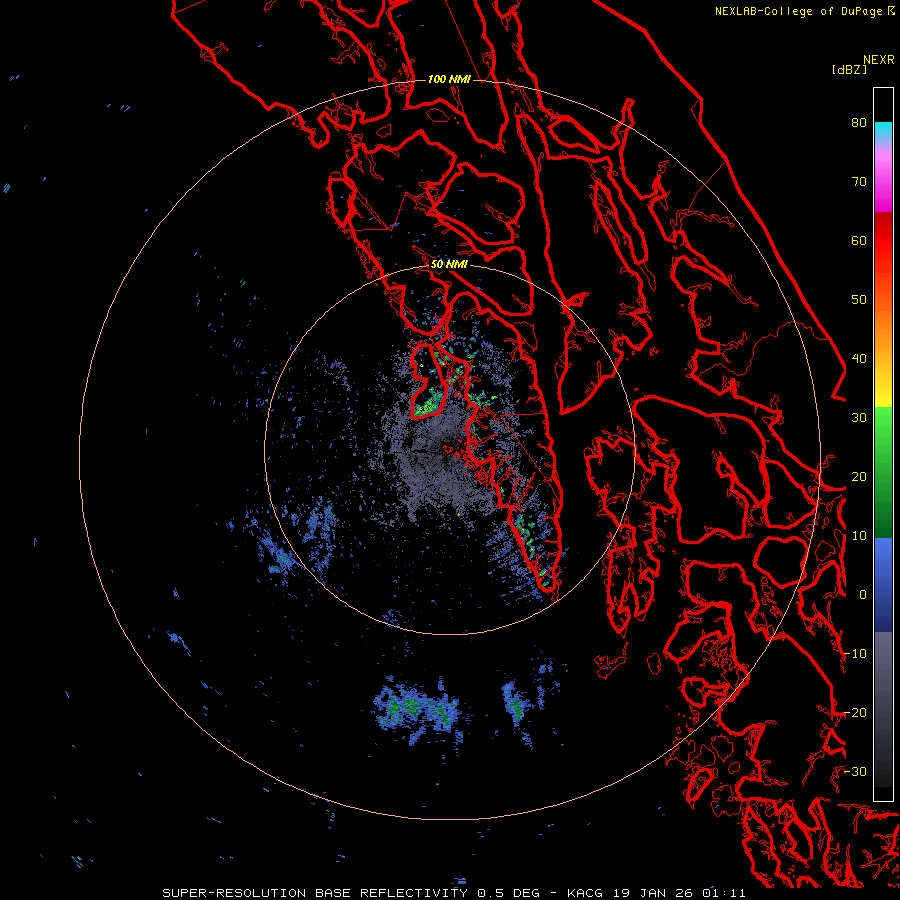The height and width of the screenshot is (900, 900).
Task: Click the 50 value on the dBZ scale
Action: [859, 300]
